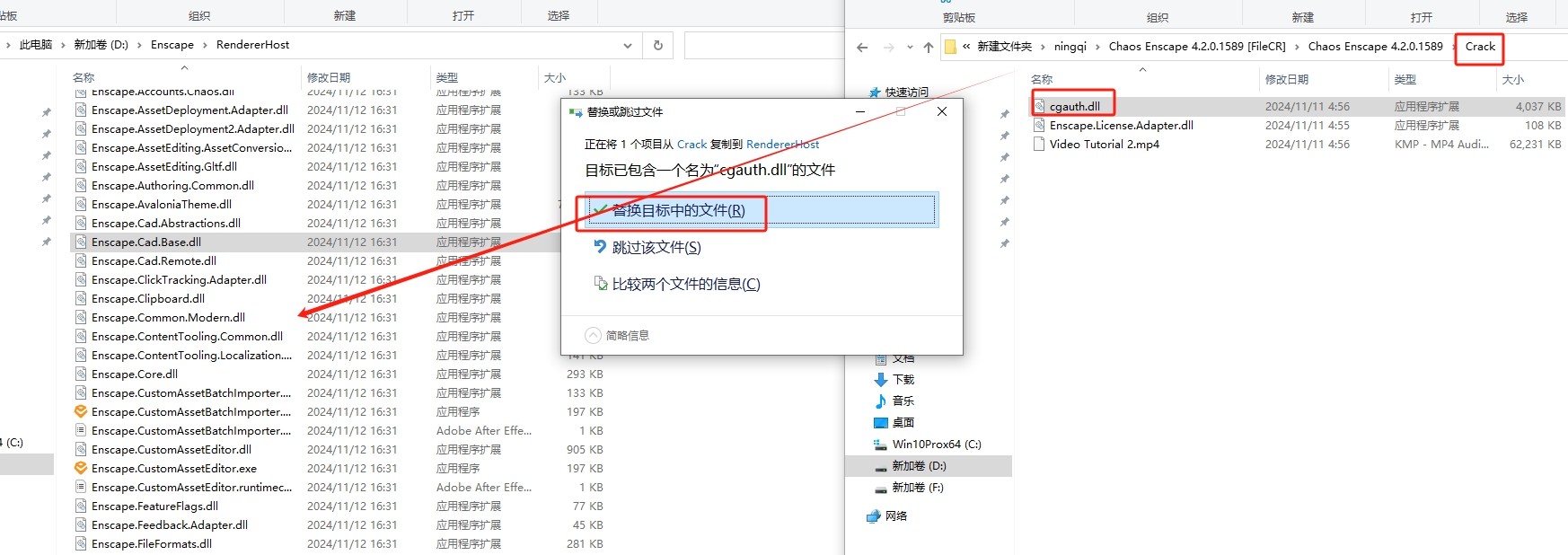Open recent locations dropdown in right window
Screen dimensions: 1568x555
tap(910, 47)
